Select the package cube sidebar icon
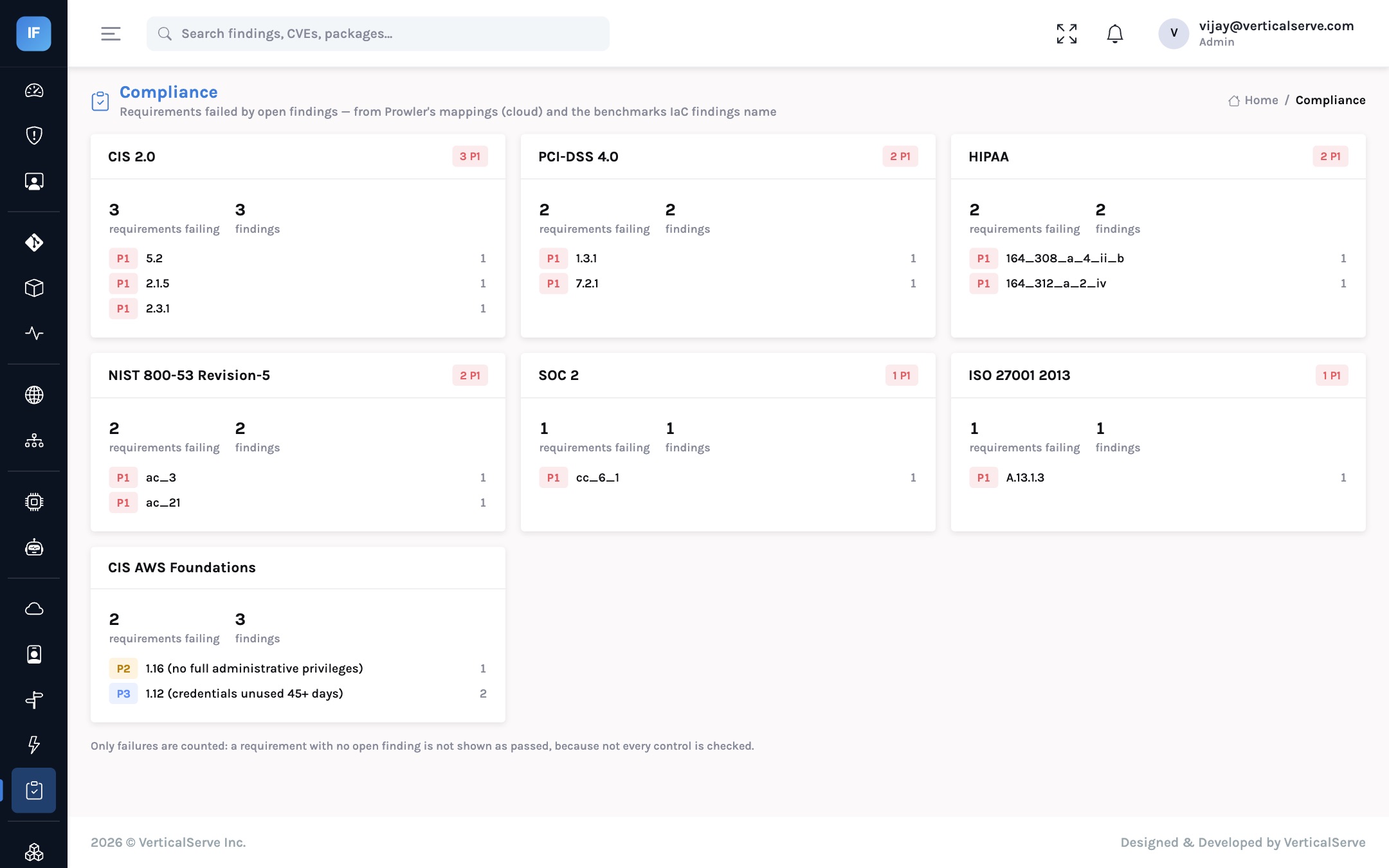The height and width of the screenshot is (868, 1389). (x=34, y=288)
